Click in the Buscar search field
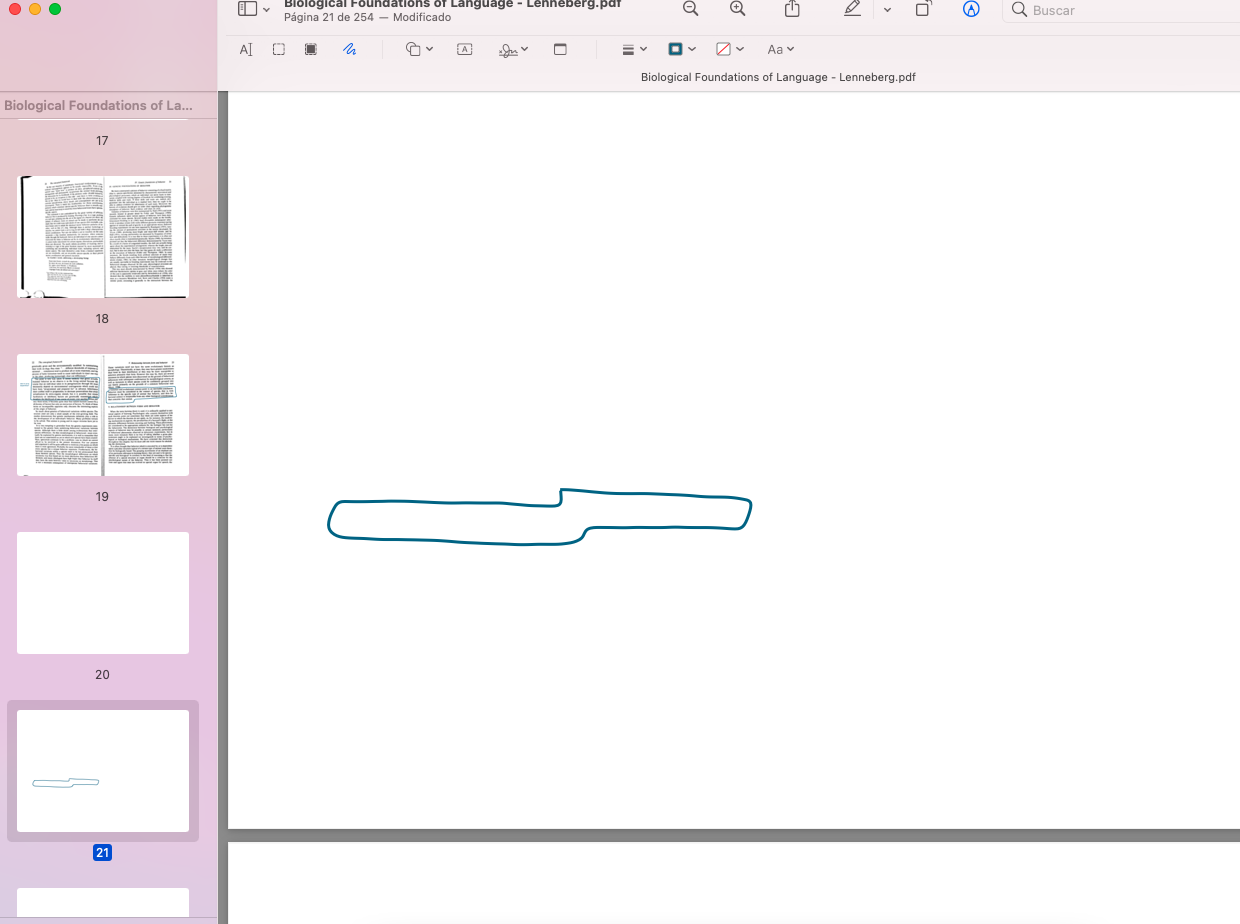This screenshot has width=1240, height=924. [x=1120, y=10]
